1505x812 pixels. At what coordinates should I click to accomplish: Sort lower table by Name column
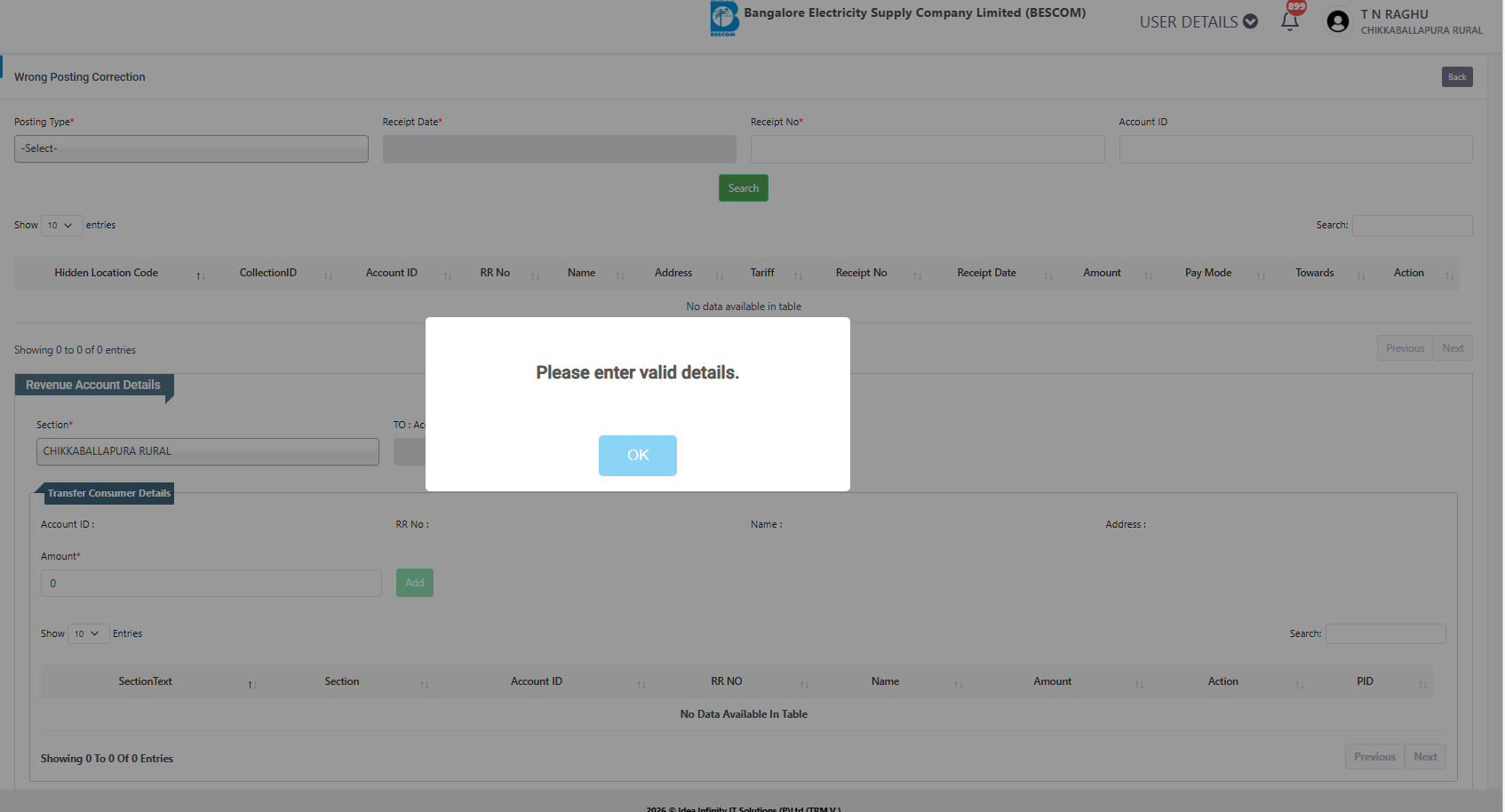click(892, 682)
